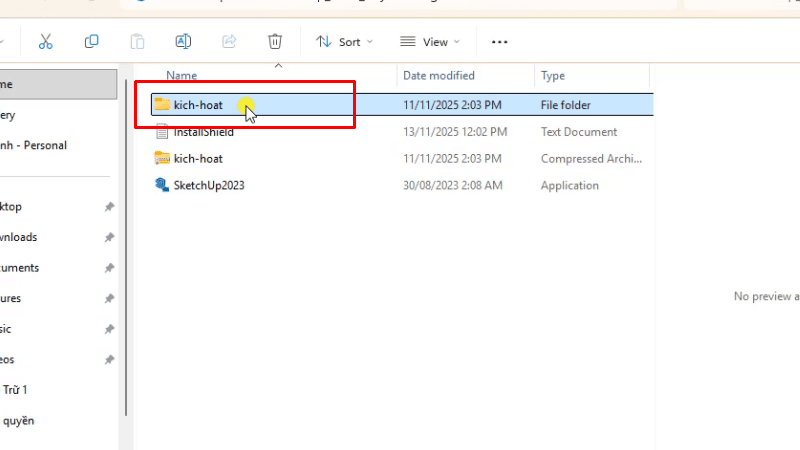Select the InstallShield text document
Screen dimensions: 800x450
tap(203, 132)
